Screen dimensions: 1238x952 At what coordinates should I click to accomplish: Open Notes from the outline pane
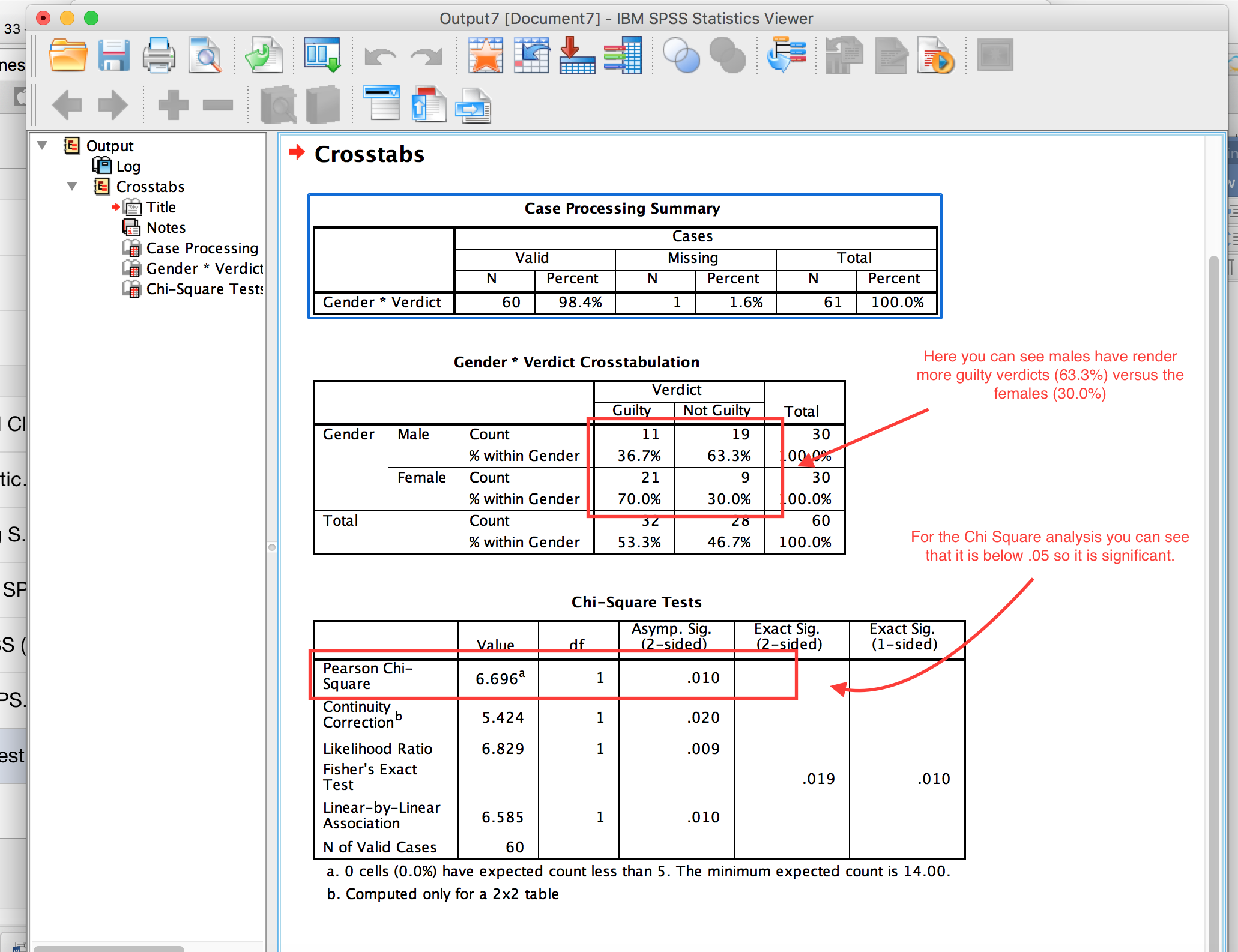pos(165,227)
